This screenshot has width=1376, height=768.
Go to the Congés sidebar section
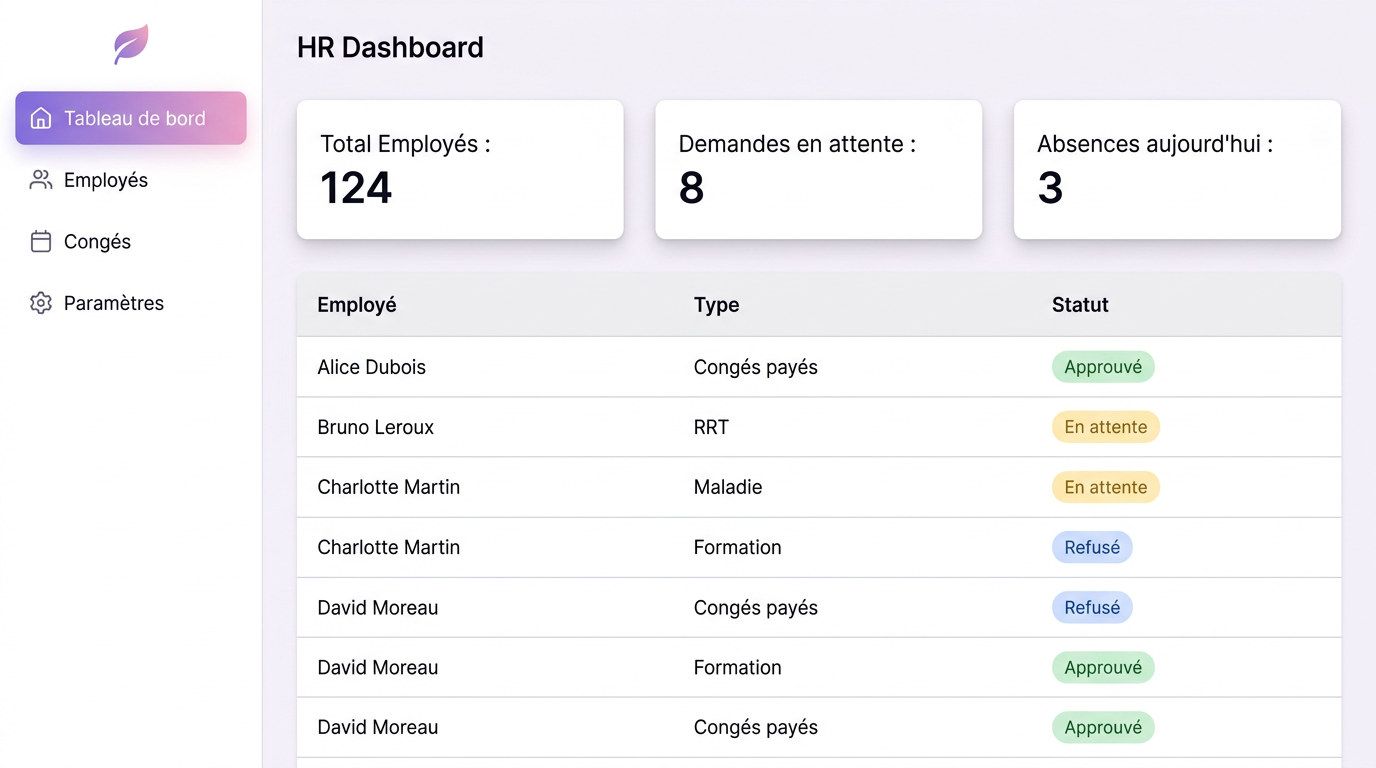pos(131,242)
